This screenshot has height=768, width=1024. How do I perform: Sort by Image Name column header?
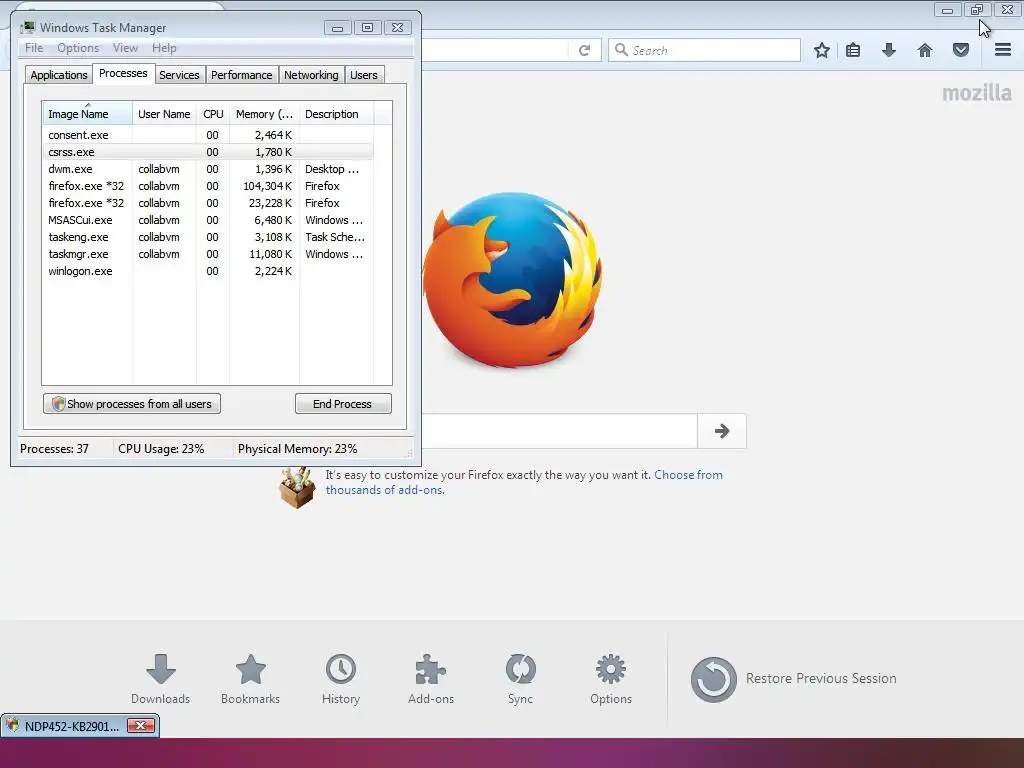click(87, 114)
